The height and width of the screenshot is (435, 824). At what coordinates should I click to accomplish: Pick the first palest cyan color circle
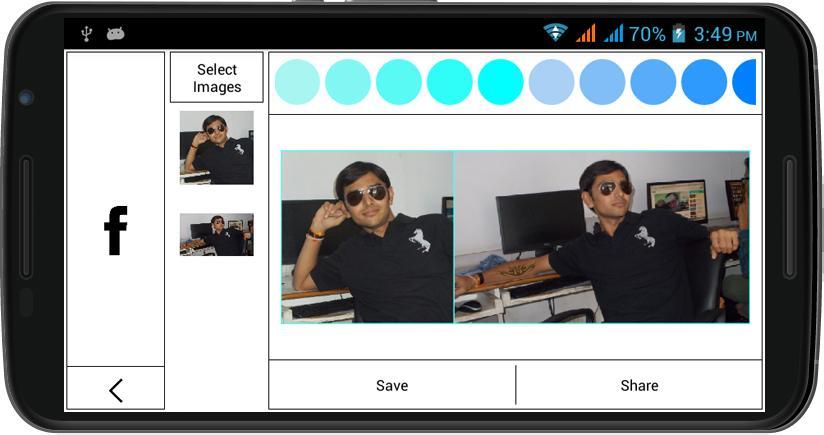click(297, 82)
